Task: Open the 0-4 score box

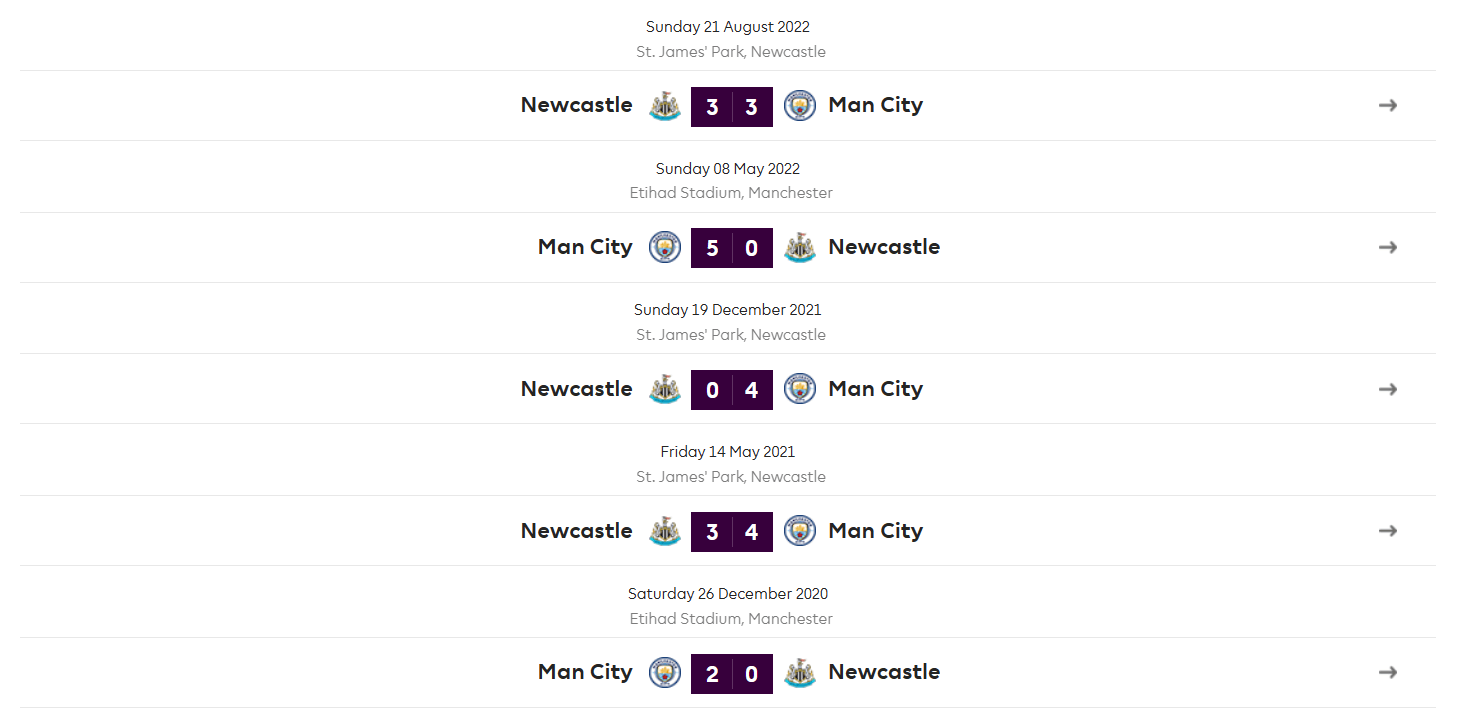Action: coord(732,389)
